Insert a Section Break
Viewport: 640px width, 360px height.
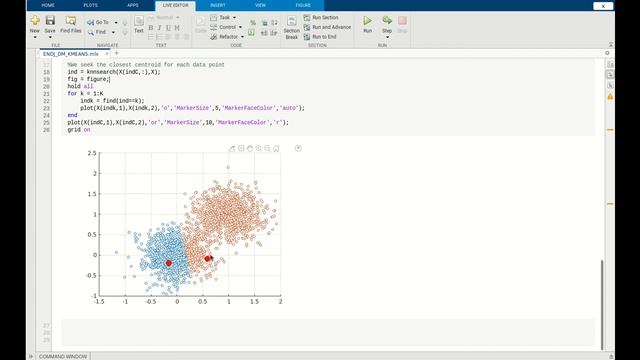(x=291, y=27)
